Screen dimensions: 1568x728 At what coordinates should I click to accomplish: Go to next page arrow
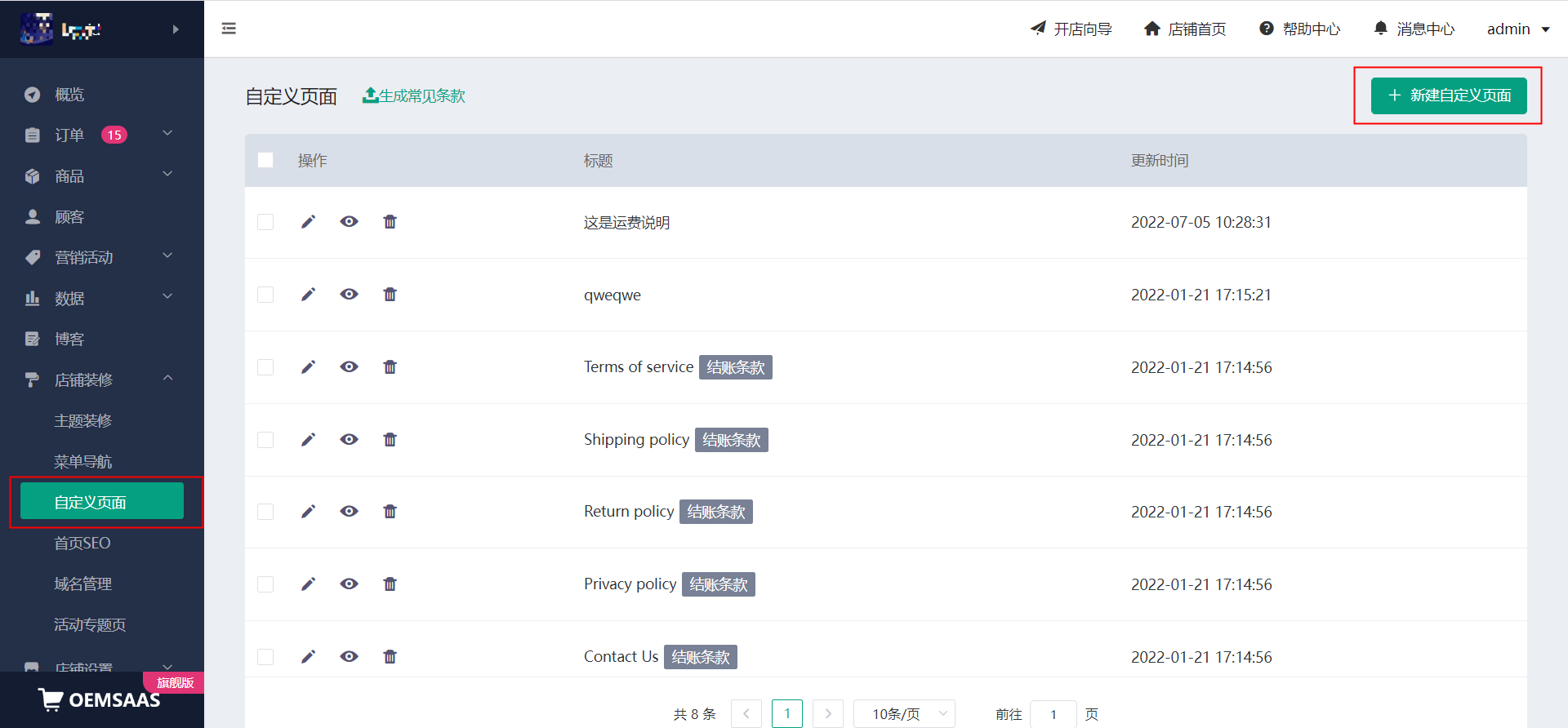tap(828, 714)
